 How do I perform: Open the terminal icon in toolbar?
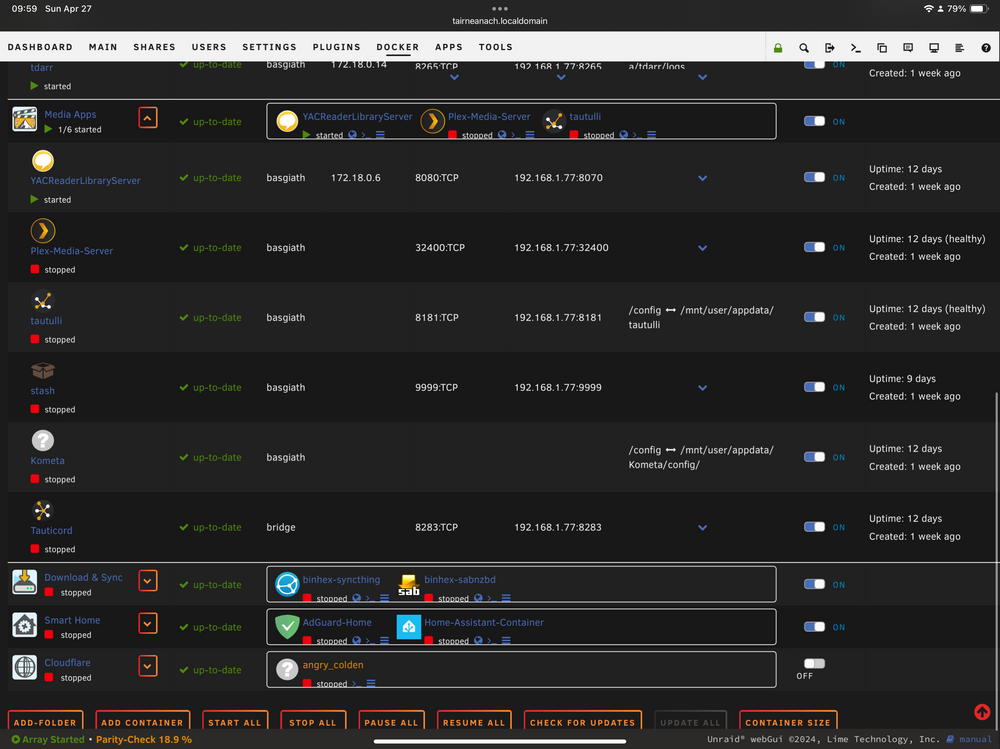pyautogui.click(x=855, y=48)
